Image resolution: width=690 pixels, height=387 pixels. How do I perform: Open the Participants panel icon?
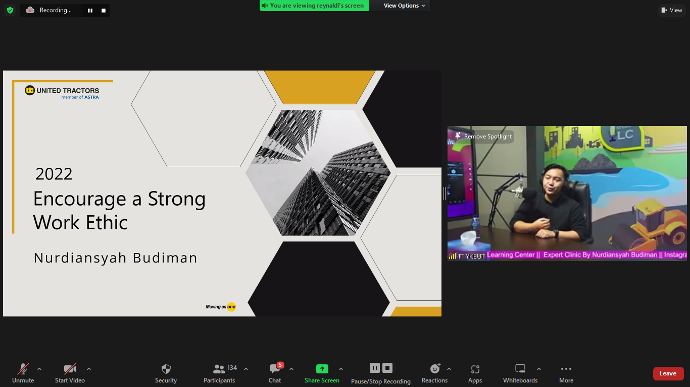[x=219, y=369]
